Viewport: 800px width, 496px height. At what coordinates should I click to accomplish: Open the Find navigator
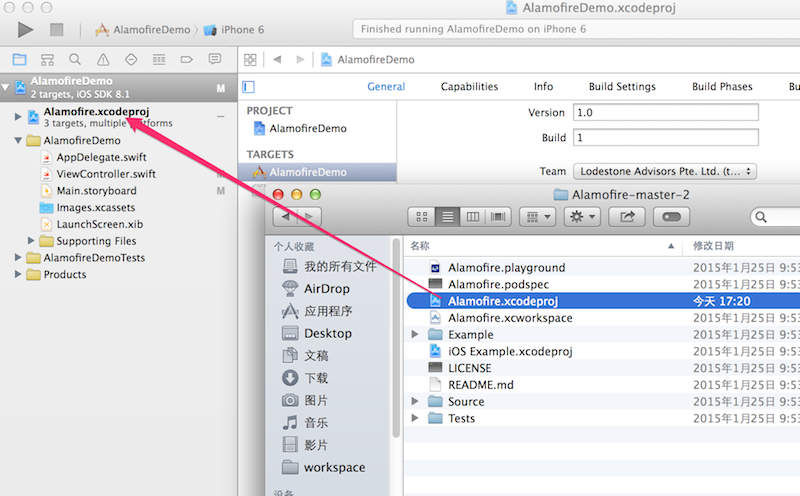tap(75, 60)
